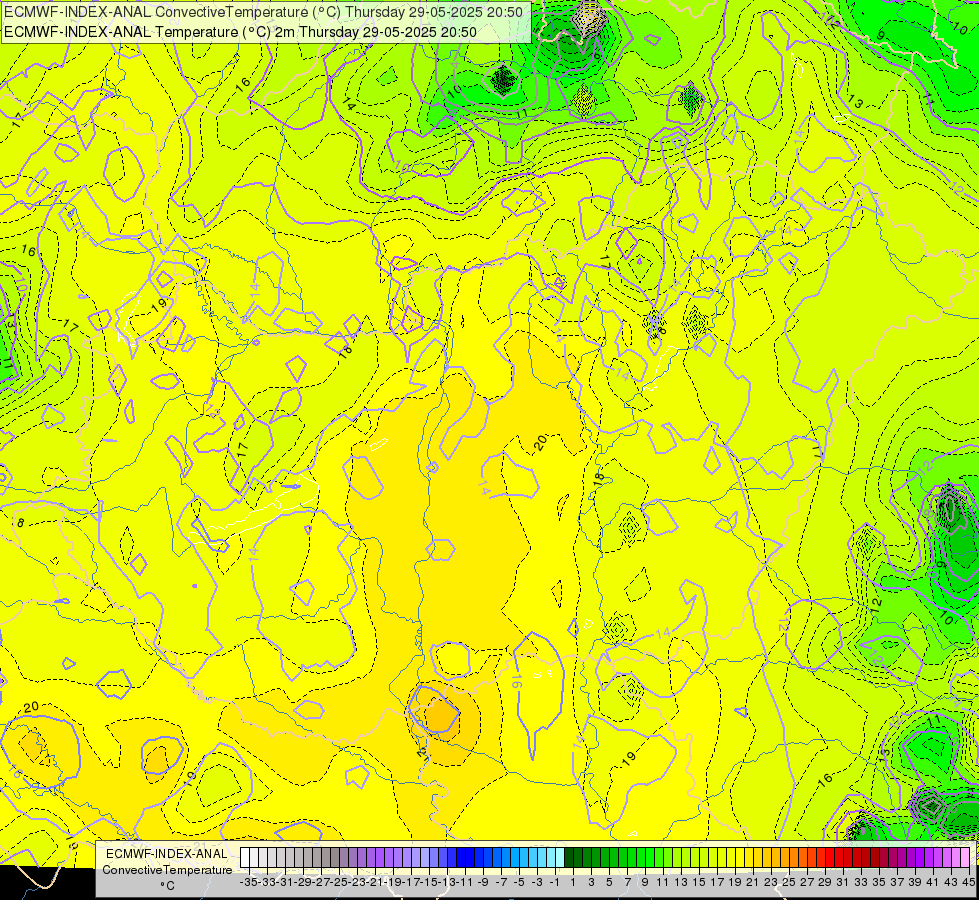Screen dimensions: 979x900
Task: Pick the darkest green swatch above 1 label
Action: click(x=569, y=858)
